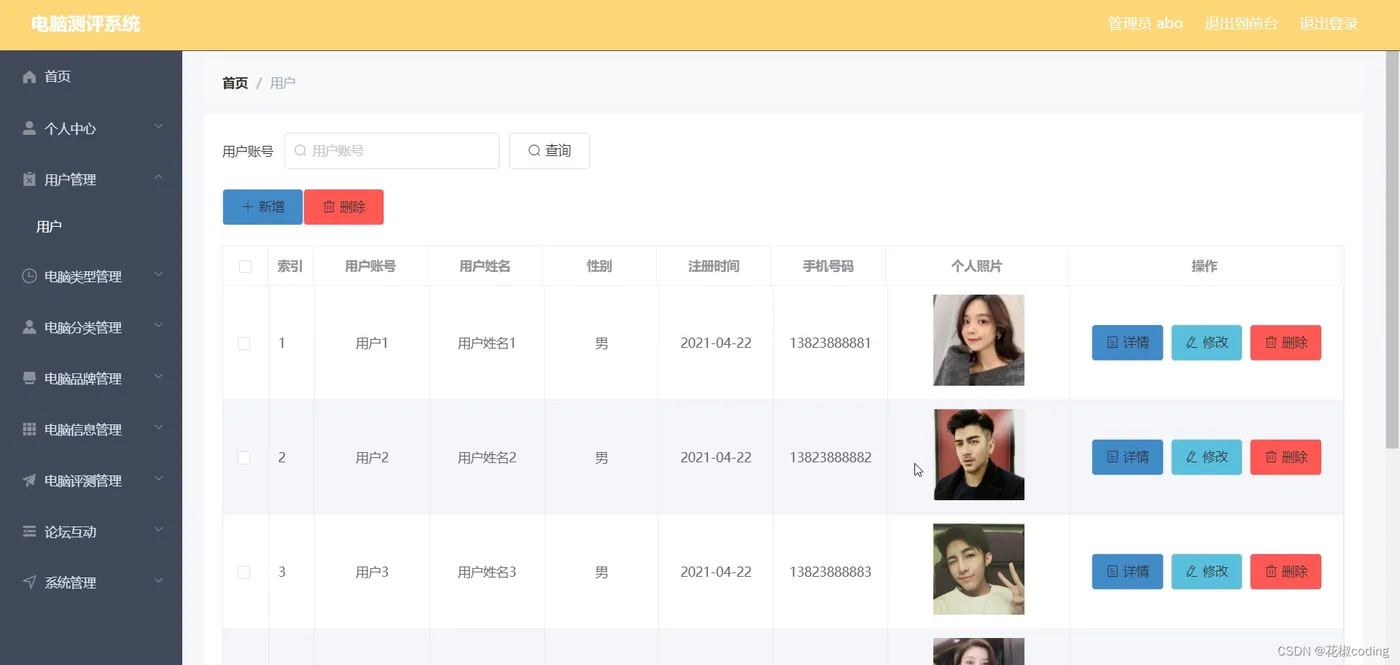The width and height of the screenshot is (1400, 665).
Task: Open the 电脑品牌管理 menu label
Action: [x=83, y=379]
